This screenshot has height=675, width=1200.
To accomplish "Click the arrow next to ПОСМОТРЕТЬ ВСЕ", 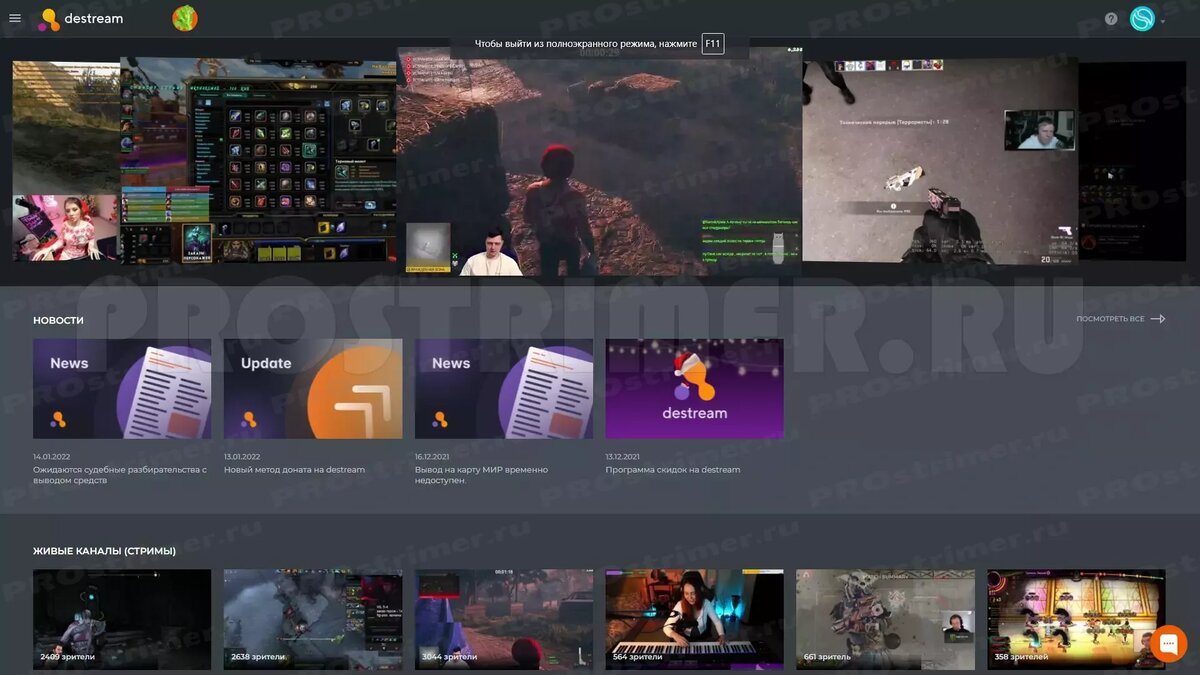I will coord(1158,319).
